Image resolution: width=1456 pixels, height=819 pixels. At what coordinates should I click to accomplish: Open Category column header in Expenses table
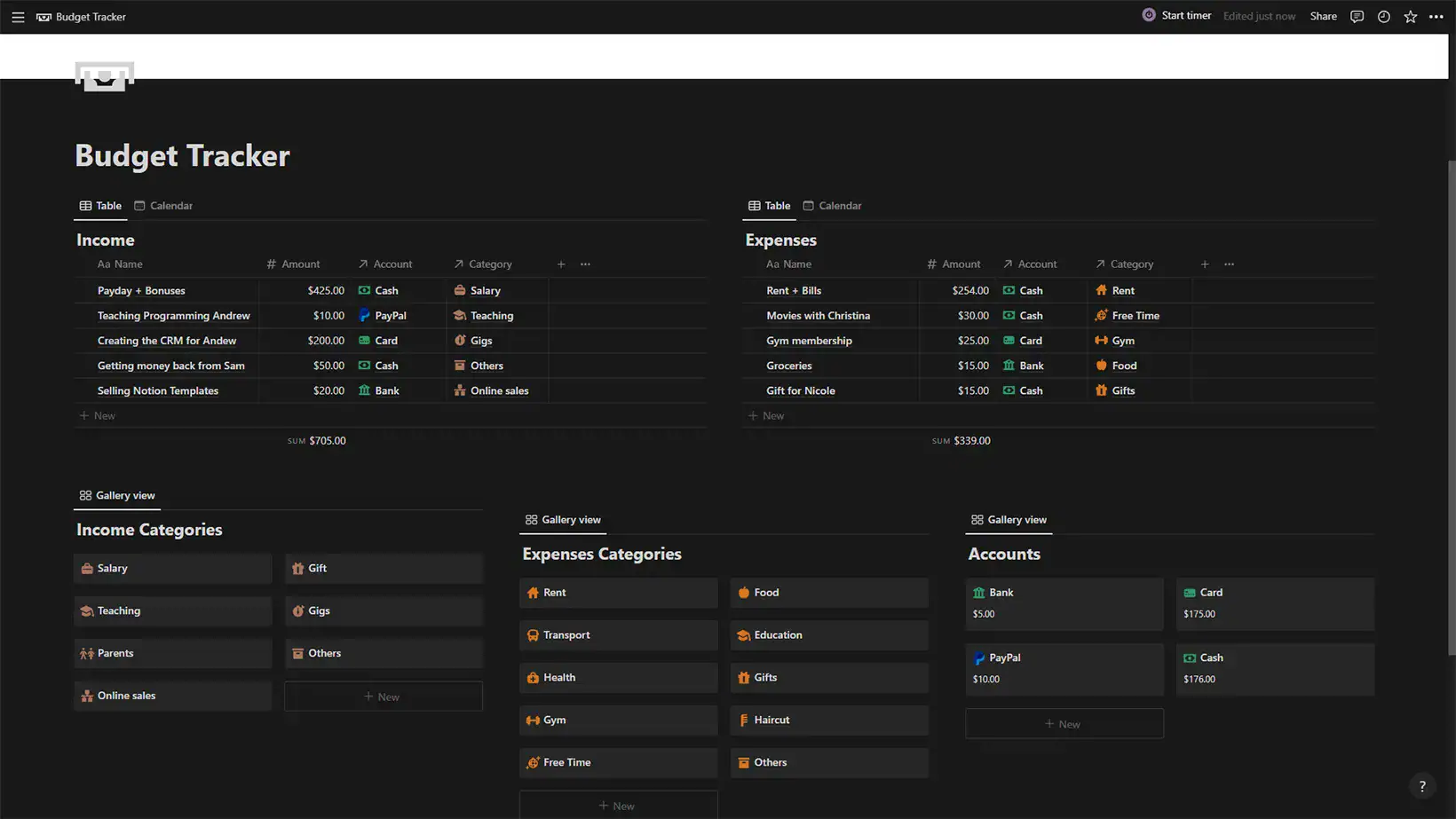point(1125,264)
